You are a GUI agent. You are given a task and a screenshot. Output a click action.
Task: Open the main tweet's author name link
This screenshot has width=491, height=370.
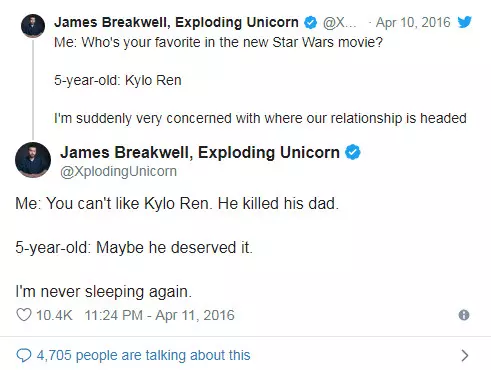(200, 152)
